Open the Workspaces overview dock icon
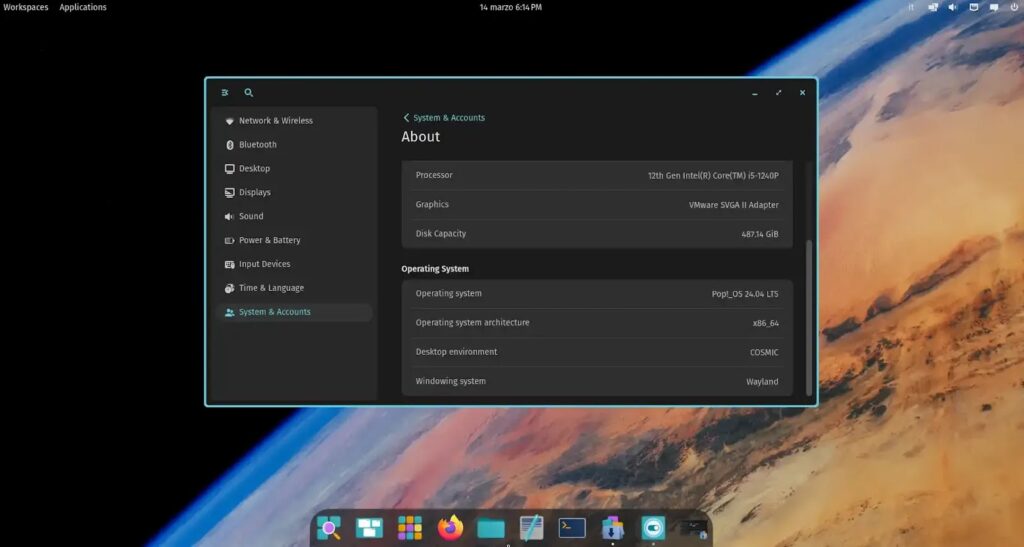 (x=369, y=527)
